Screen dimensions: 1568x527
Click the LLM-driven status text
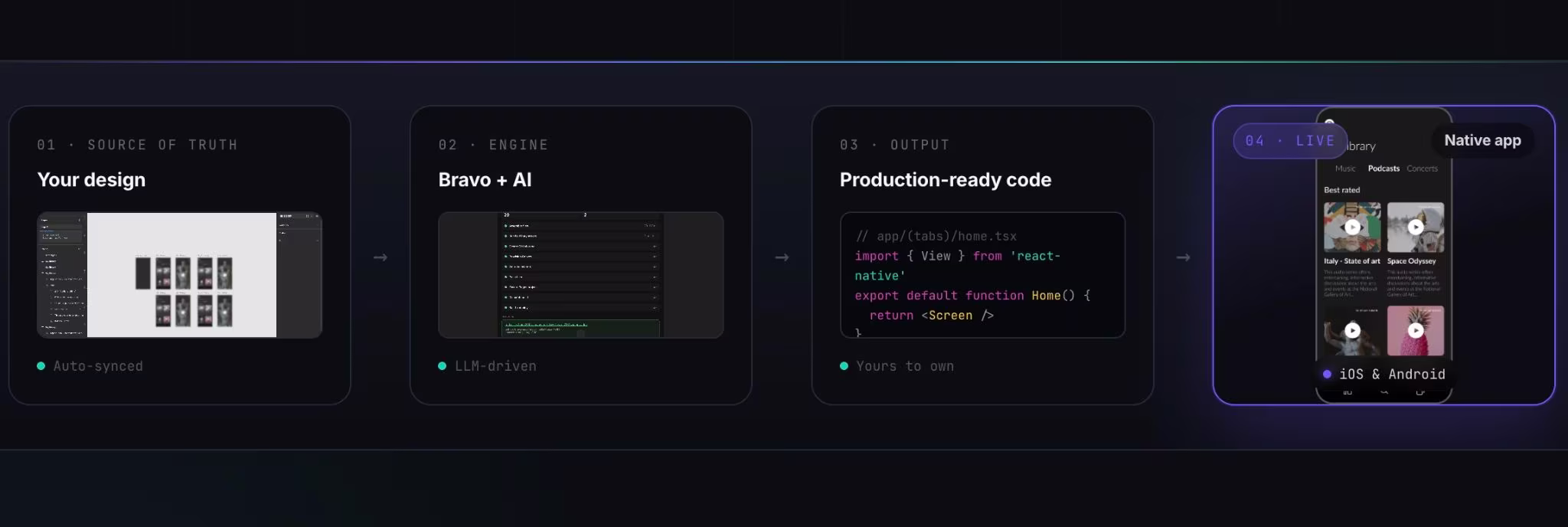(495, 366)
